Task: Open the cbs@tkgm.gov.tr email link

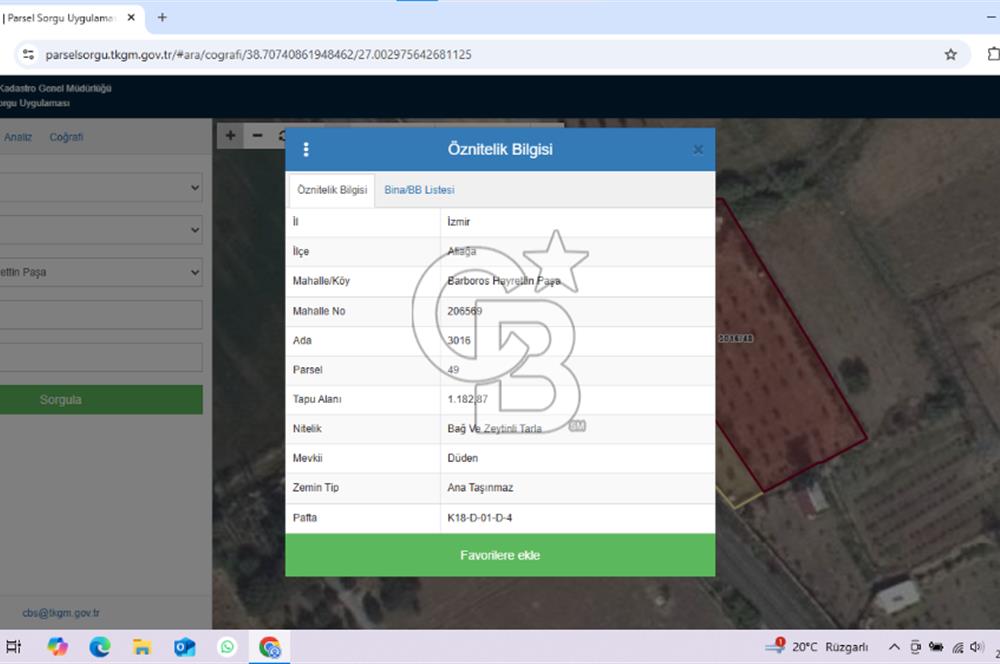Action: coord(61,613)
